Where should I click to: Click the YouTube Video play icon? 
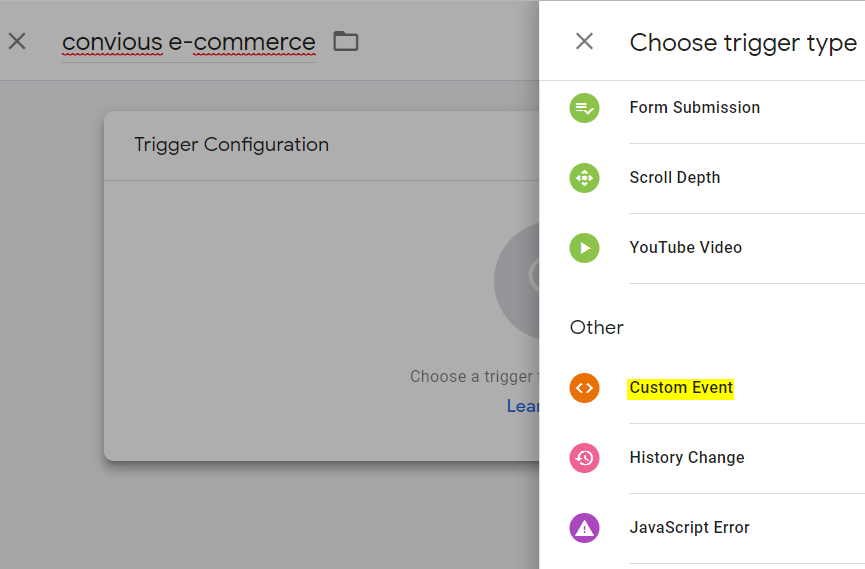pyautogui.click(x=584, y=248)
